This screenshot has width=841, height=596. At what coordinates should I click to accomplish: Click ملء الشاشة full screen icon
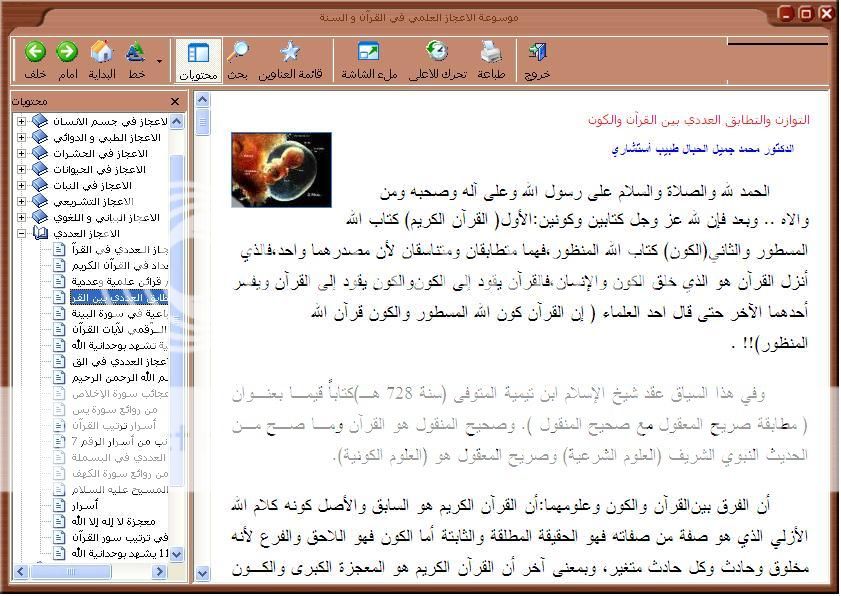(369, 53)
